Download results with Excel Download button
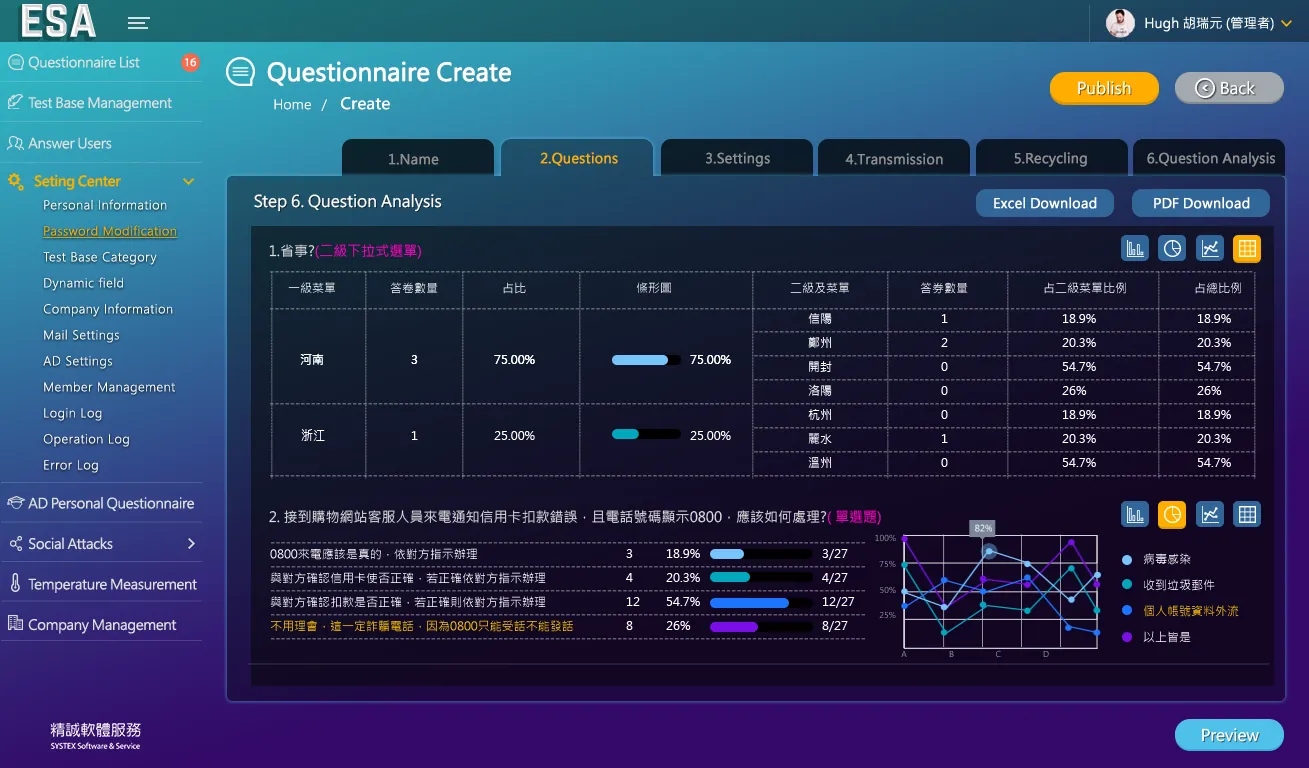The image size is (1309, 768). [1045, 203]
